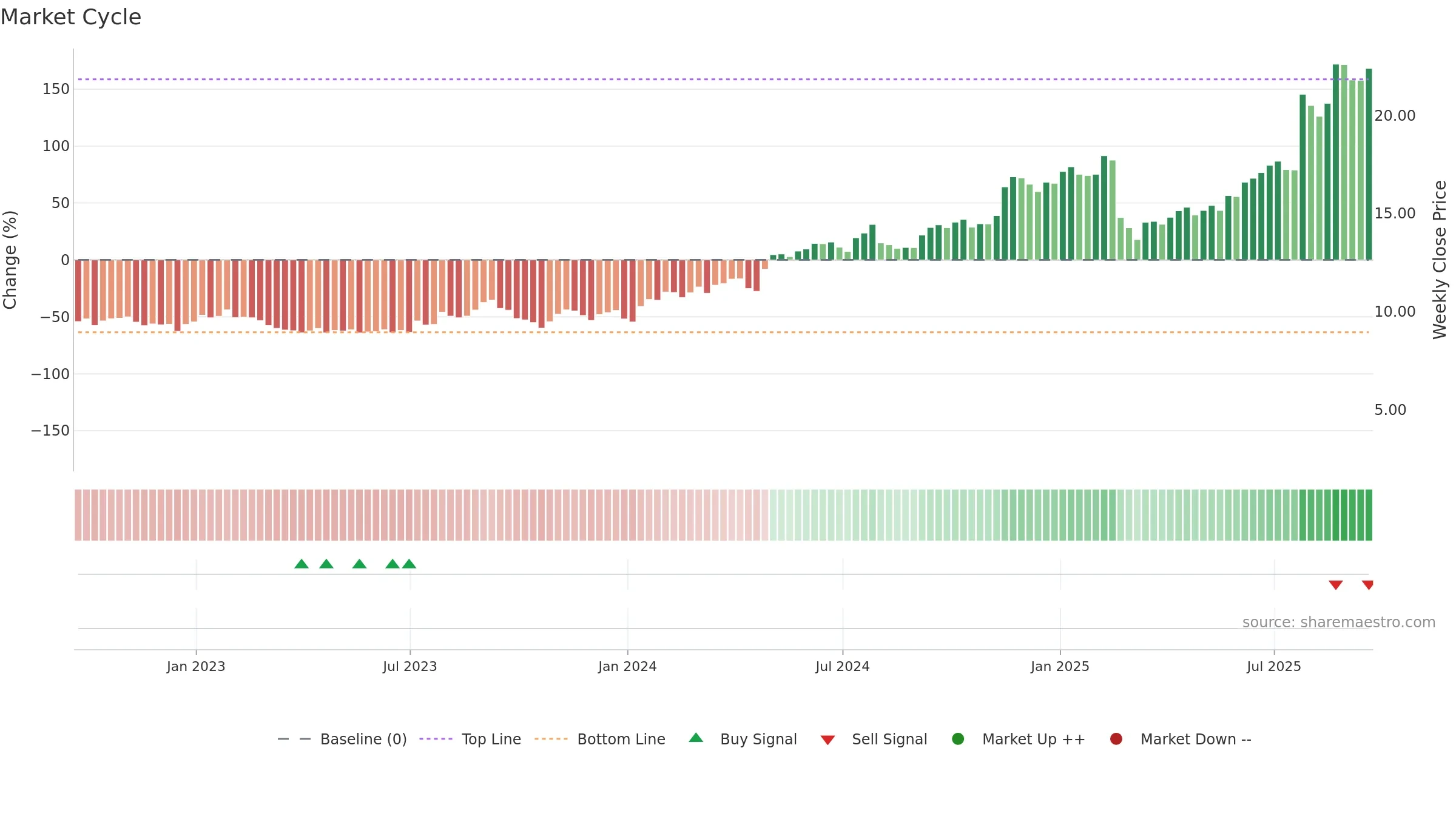Toggle the Baseline (0) legend entry

(x=342, y=739)
